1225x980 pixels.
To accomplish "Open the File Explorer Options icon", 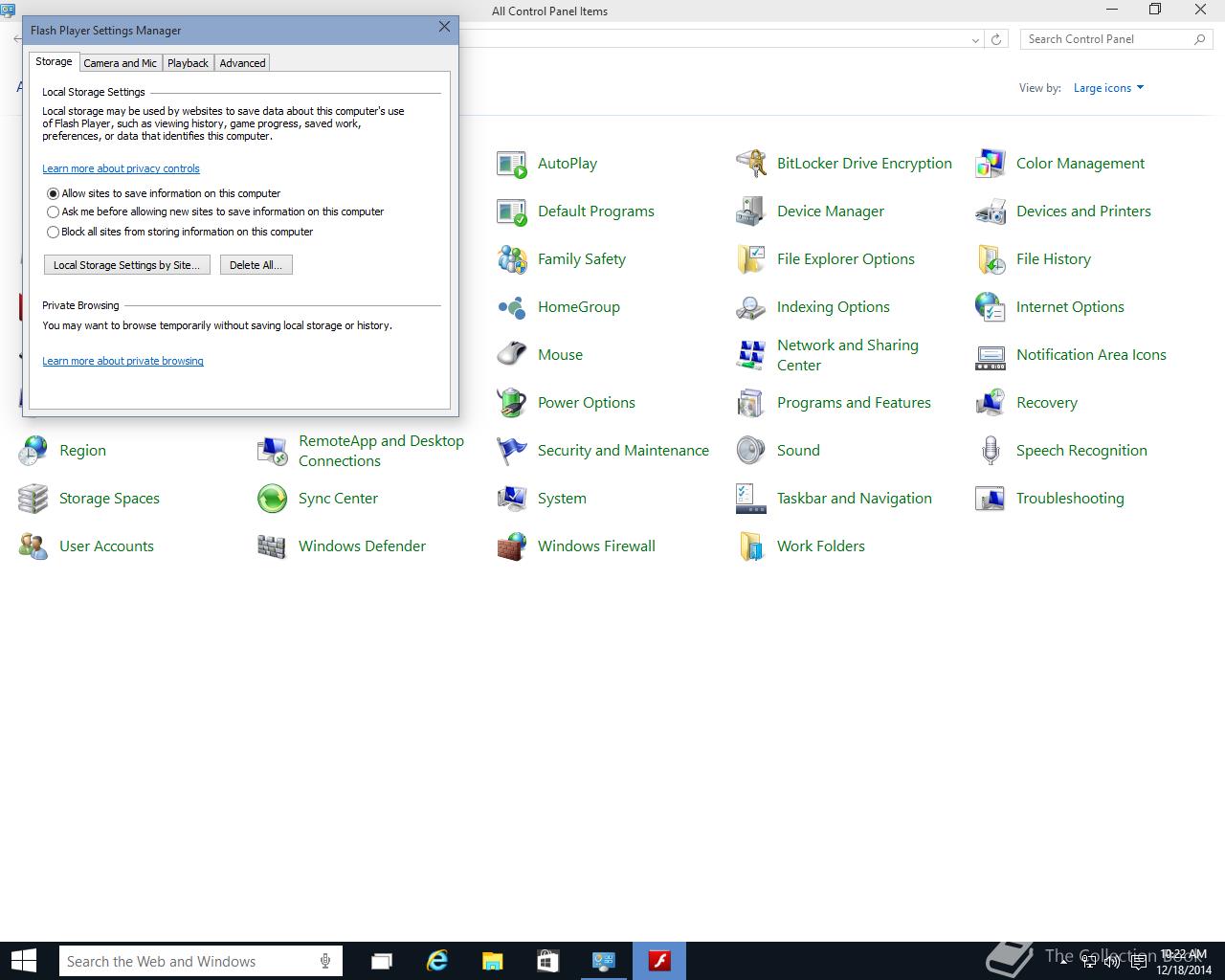I will pos(751,259).
